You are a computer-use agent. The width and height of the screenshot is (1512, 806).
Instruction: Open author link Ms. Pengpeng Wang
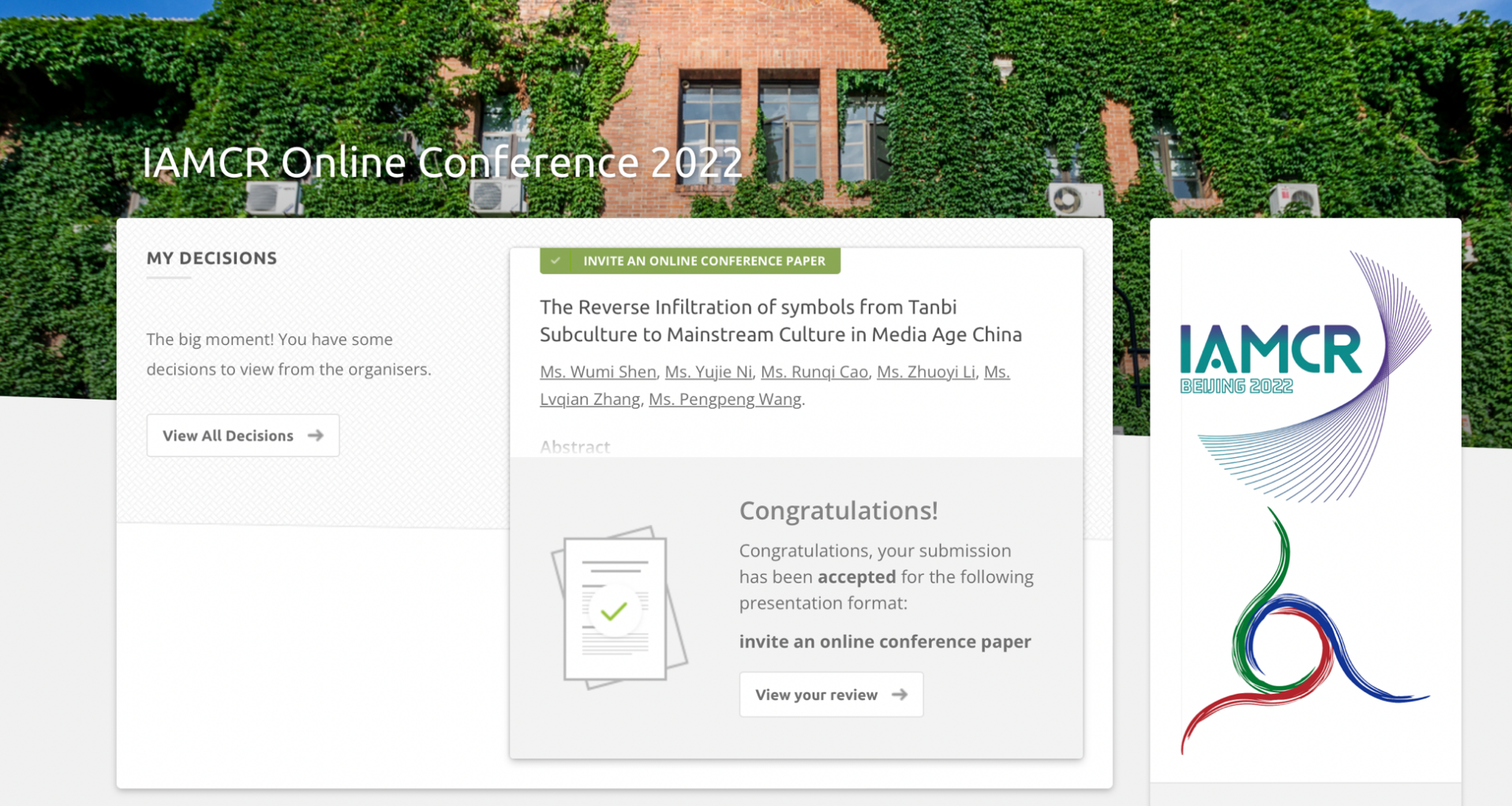coord(724,399)
